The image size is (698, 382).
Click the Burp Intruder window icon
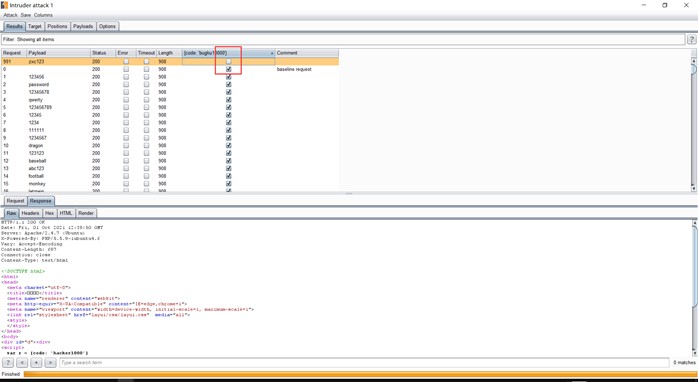point(4,5)
